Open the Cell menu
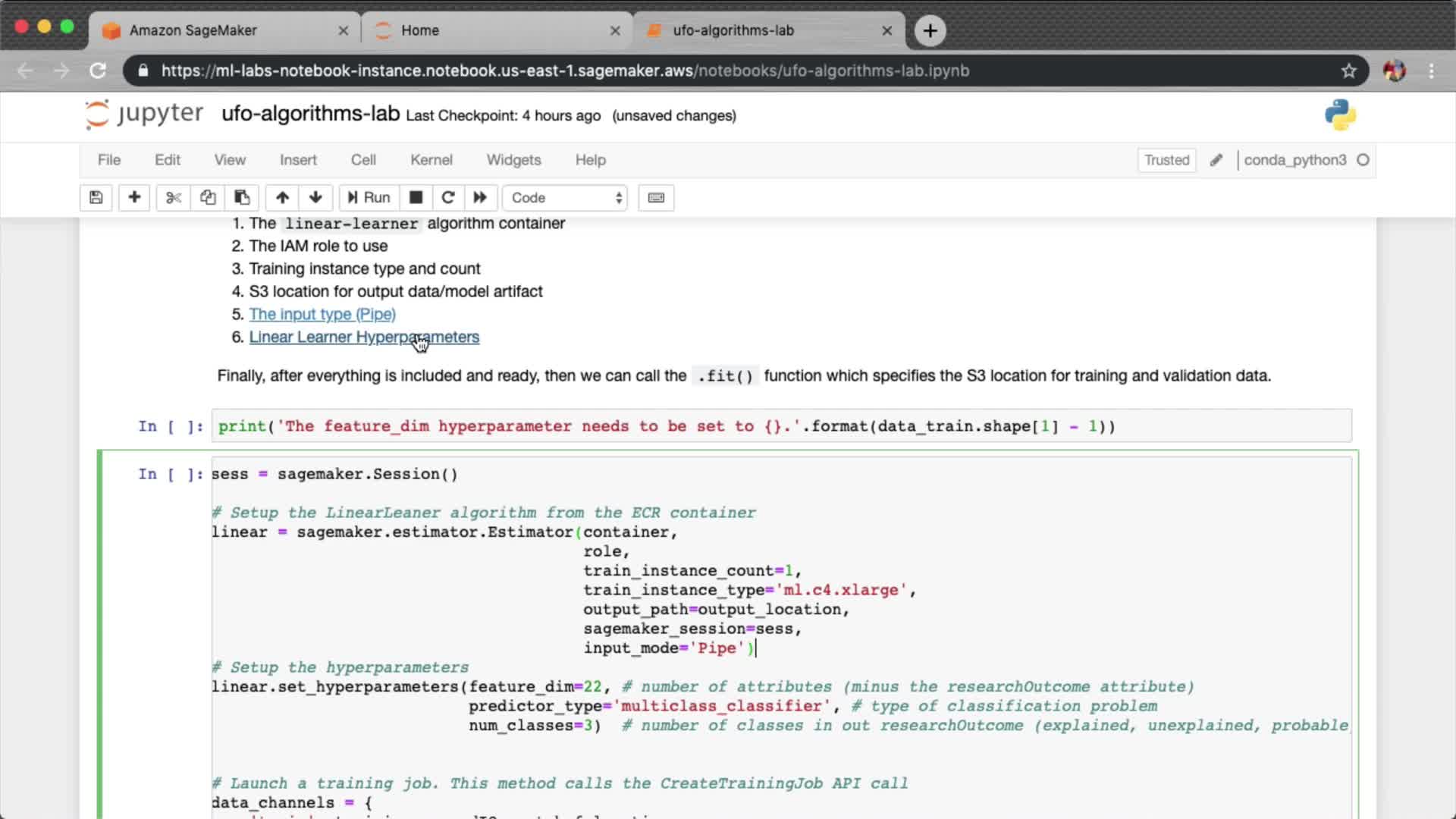The width and height of the screenshot is (1456, 819). coord(363,160)
